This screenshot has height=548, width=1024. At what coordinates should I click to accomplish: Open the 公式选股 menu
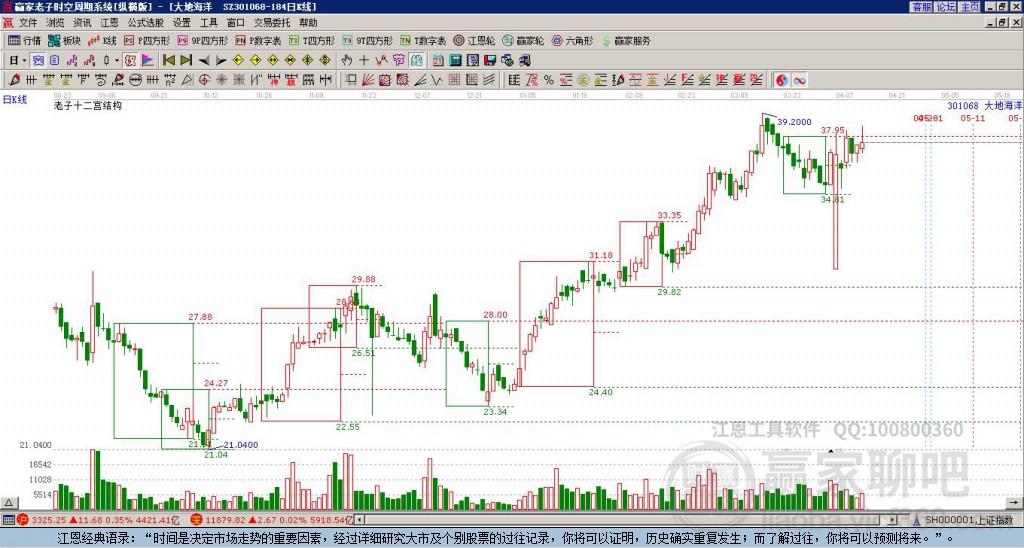tap(146, 23)
